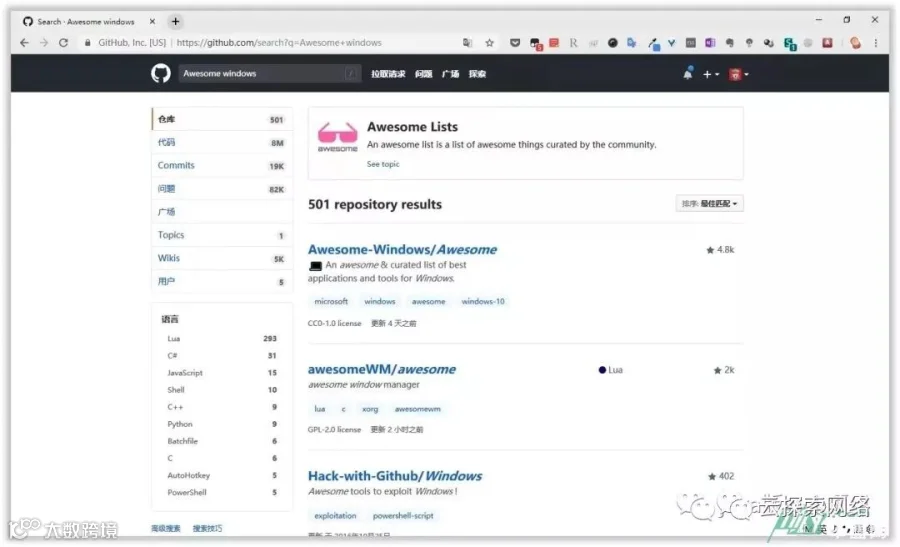The width and height of the screenshot is (900, 547).
Task: Click the OneNote extension icon in toolbar
Action: [711, 42]
